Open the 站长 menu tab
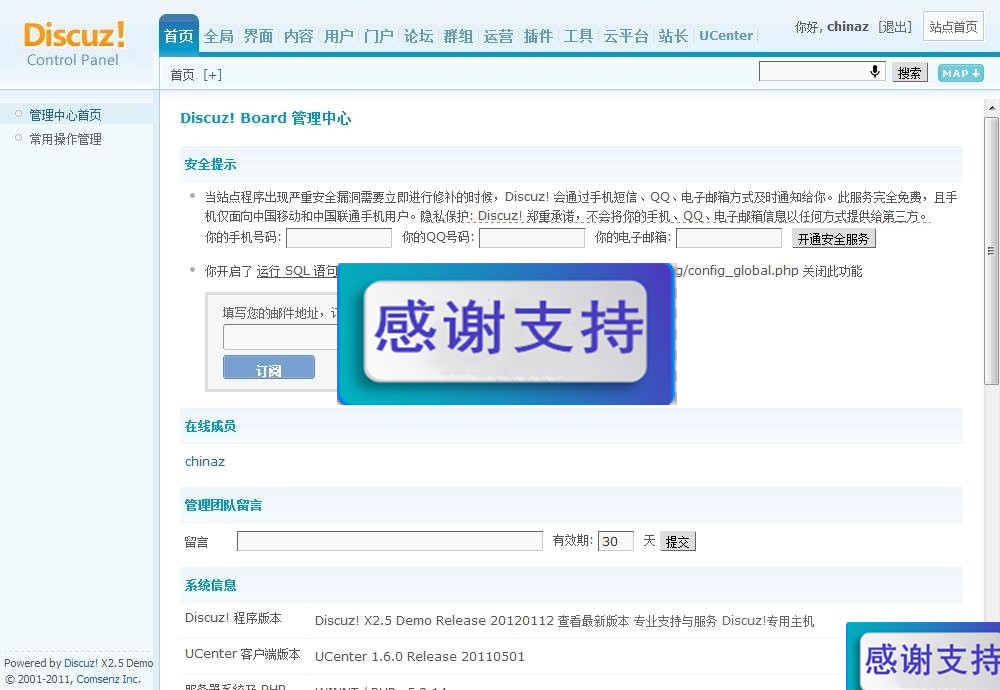This screenshot has height=690, width=1000. pyautogui.click(x=673, y=36)
